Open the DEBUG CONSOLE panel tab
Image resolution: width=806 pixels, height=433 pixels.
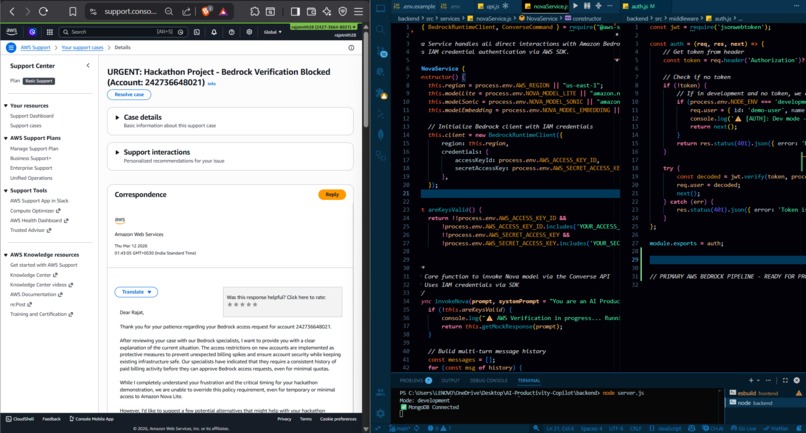tap(488, 381)
